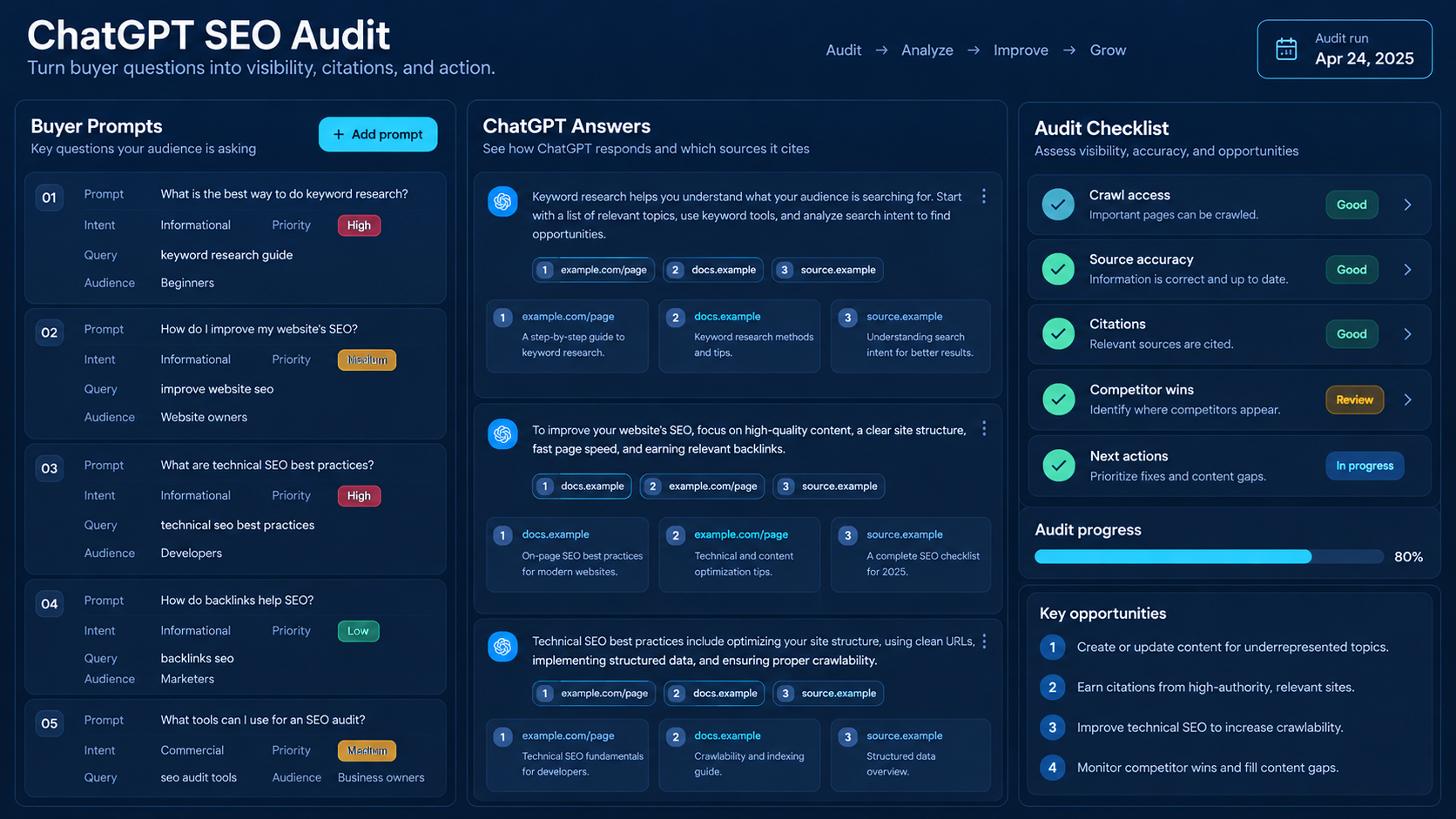The image size is (1456, 819).
Task: Click the Medium priority tag on prompt 02
Action: 367,359
